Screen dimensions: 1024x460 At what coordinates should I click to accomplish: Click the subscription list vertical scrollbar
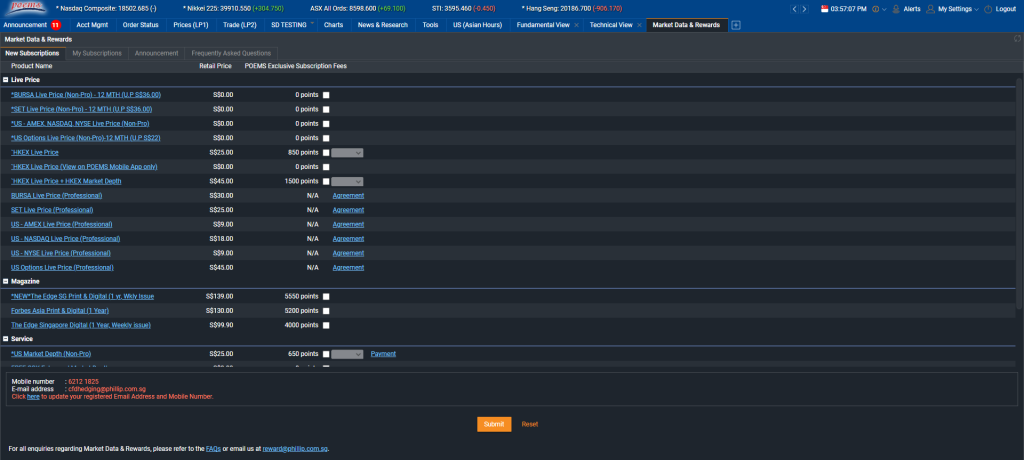[x=1019, y=193]
